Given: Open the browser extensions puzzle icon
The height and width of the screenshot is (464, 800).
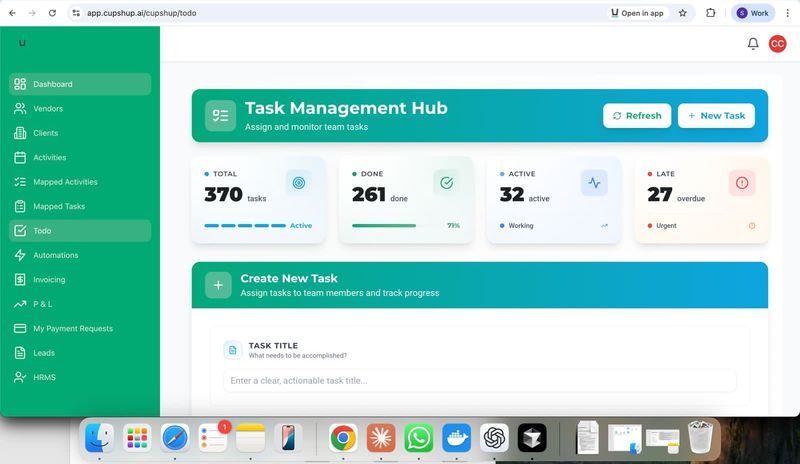Looking at the screenshot, I should [711, 13].
